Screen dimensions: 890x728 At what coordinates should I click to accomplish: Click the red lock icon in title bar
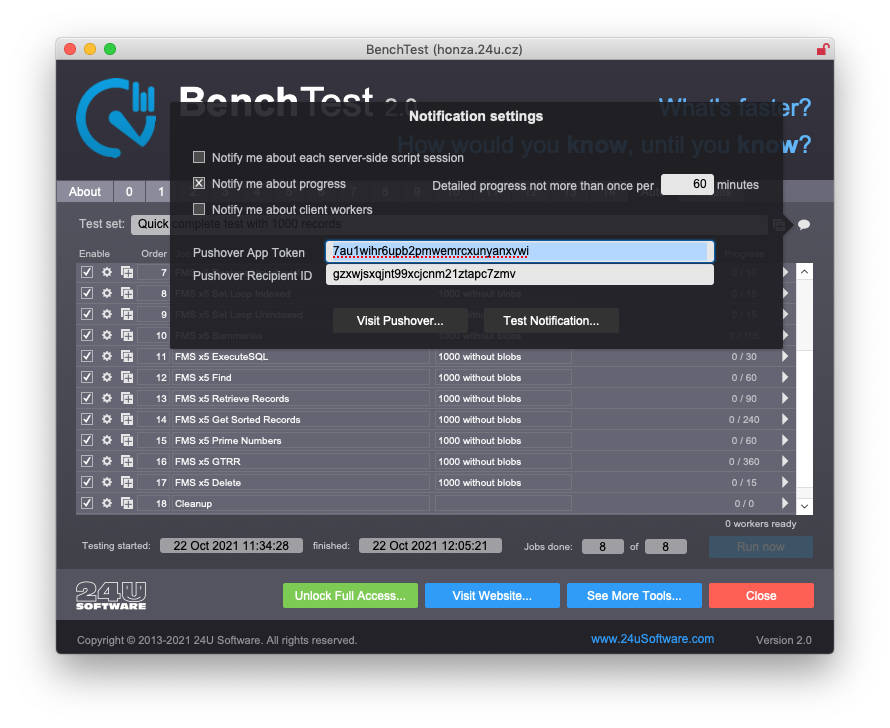[822, 49]
